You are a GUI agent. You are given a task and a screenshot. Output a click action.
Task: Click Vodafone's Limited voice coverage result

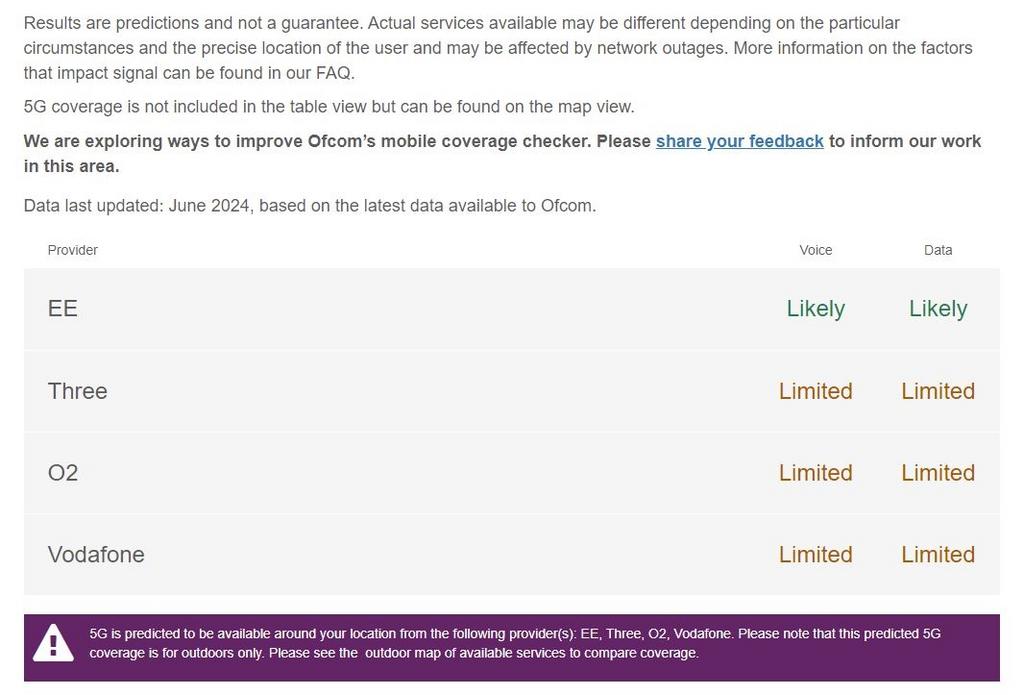[x=816, y=554]
